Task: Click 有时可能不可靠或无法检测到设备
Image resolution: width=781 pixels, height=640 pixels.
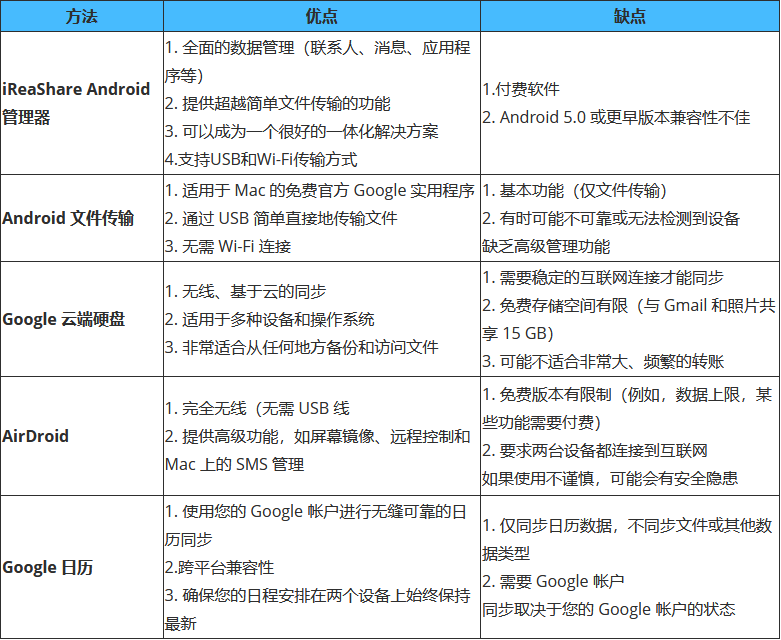Action: point(611,219)
